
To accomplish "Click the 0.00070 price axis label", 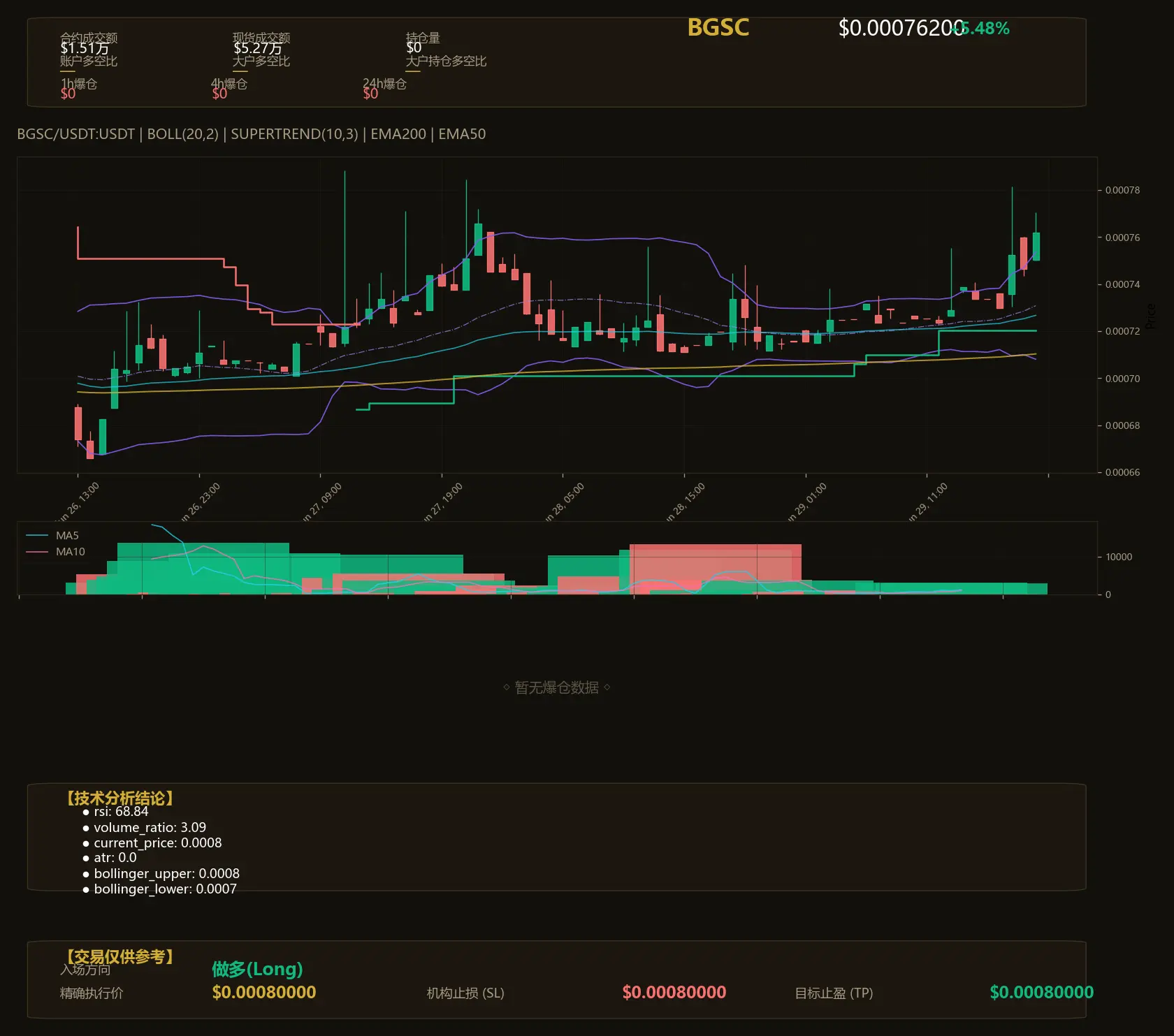I will pos(1122,379).
